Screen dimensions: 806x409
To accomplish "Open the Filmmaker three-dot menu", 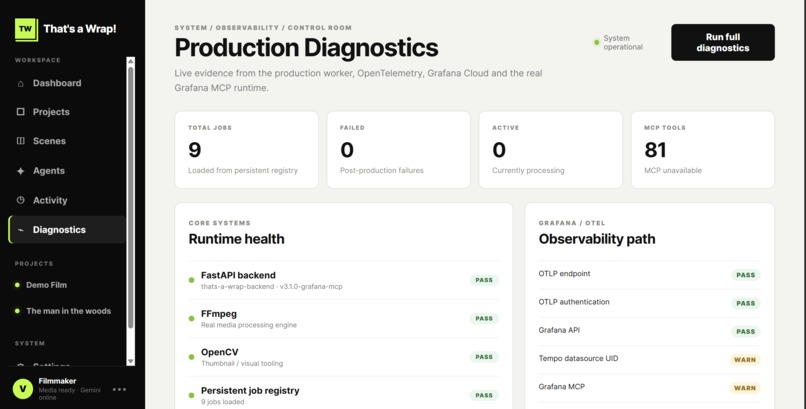I will (119, 389).
